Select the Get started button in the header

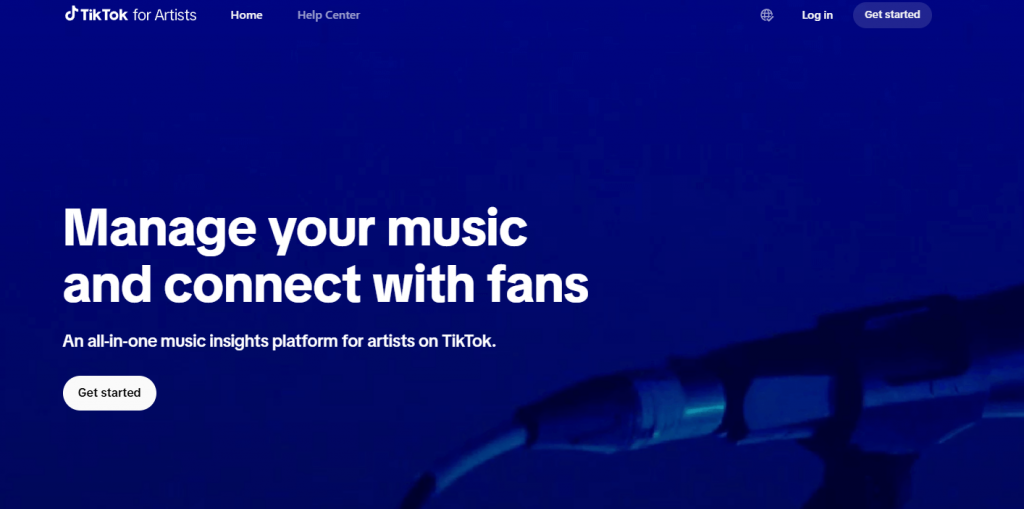point(892,15)
